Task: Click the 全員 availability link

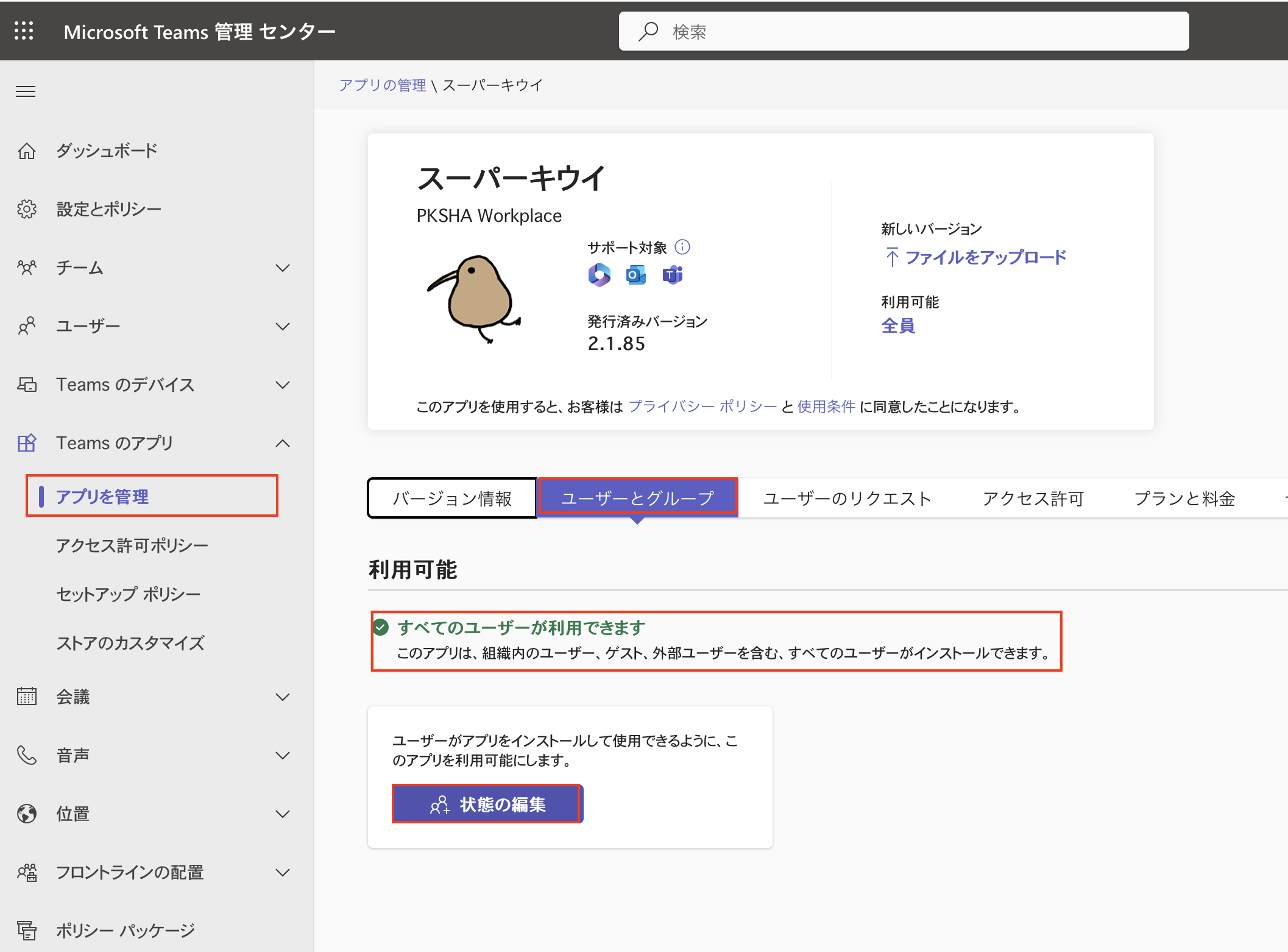Action: (x=898, y=325)
